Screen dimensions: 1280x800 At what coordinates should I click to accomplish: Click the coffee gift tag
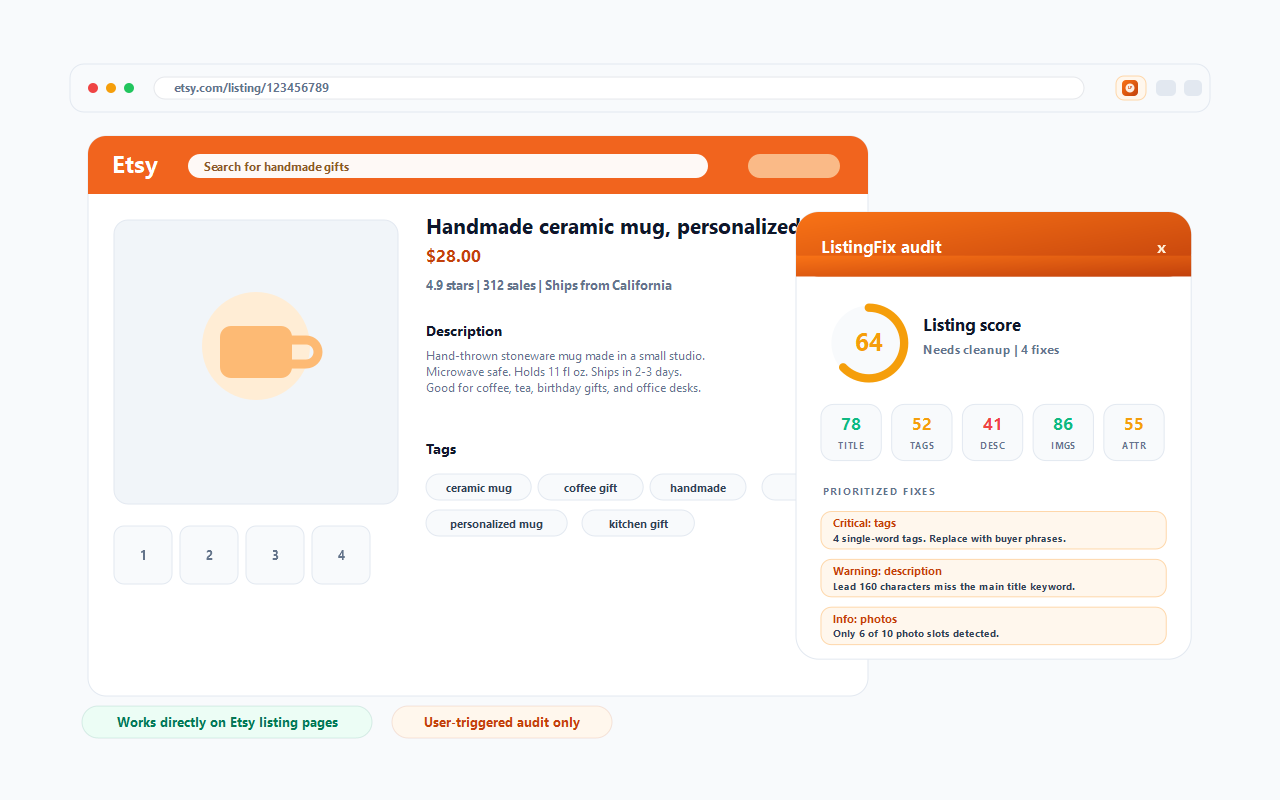click(x=591, y=487)
